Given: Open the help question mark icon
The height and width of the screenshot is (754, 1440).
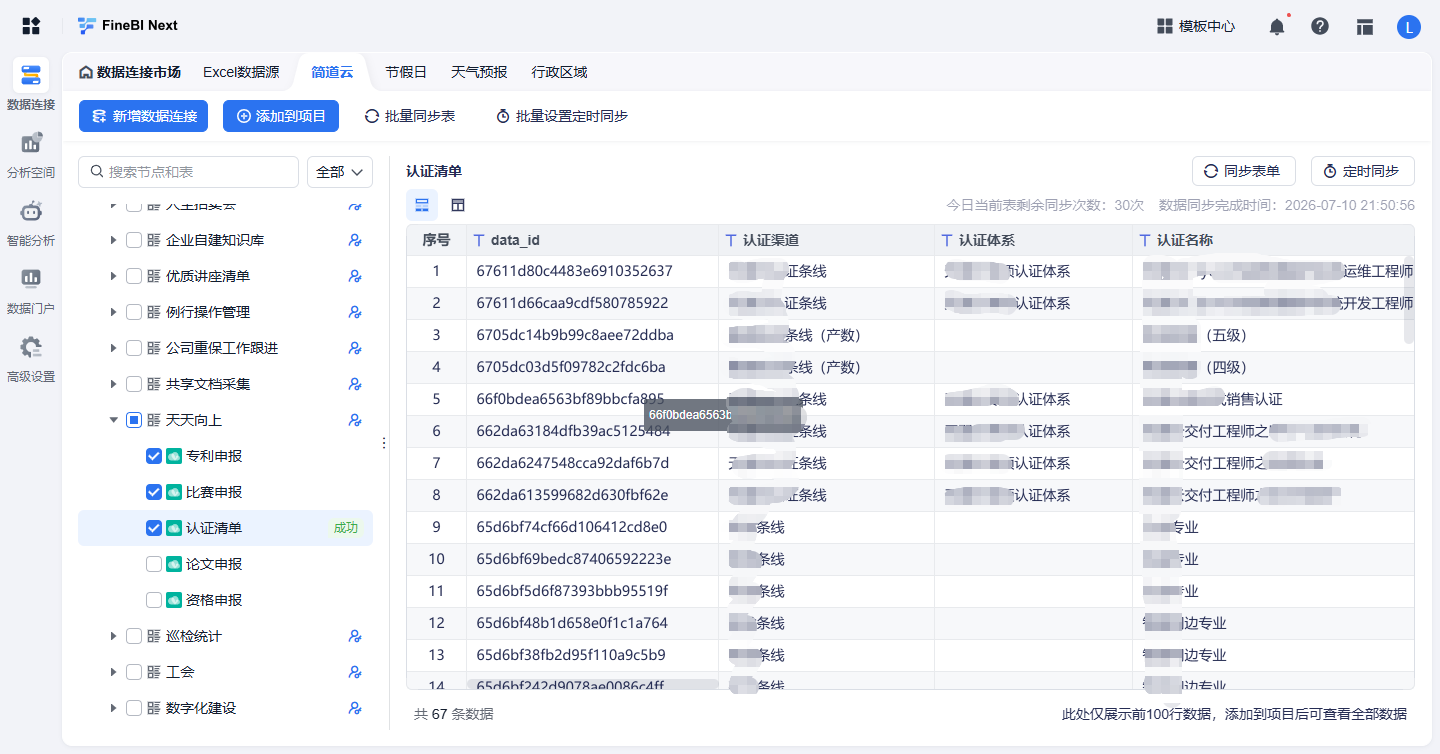Looking at the screenshot, I should click(1320, 27).
